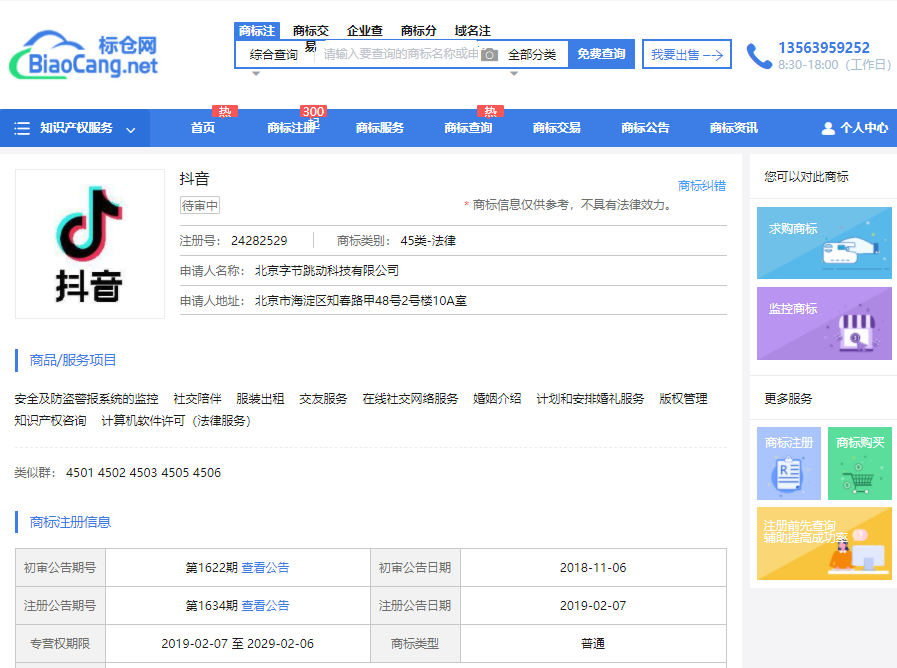Screen dimensions: 897x668
Task: Open 商标公告 in the navigation bar
Action: coord(645,128)
